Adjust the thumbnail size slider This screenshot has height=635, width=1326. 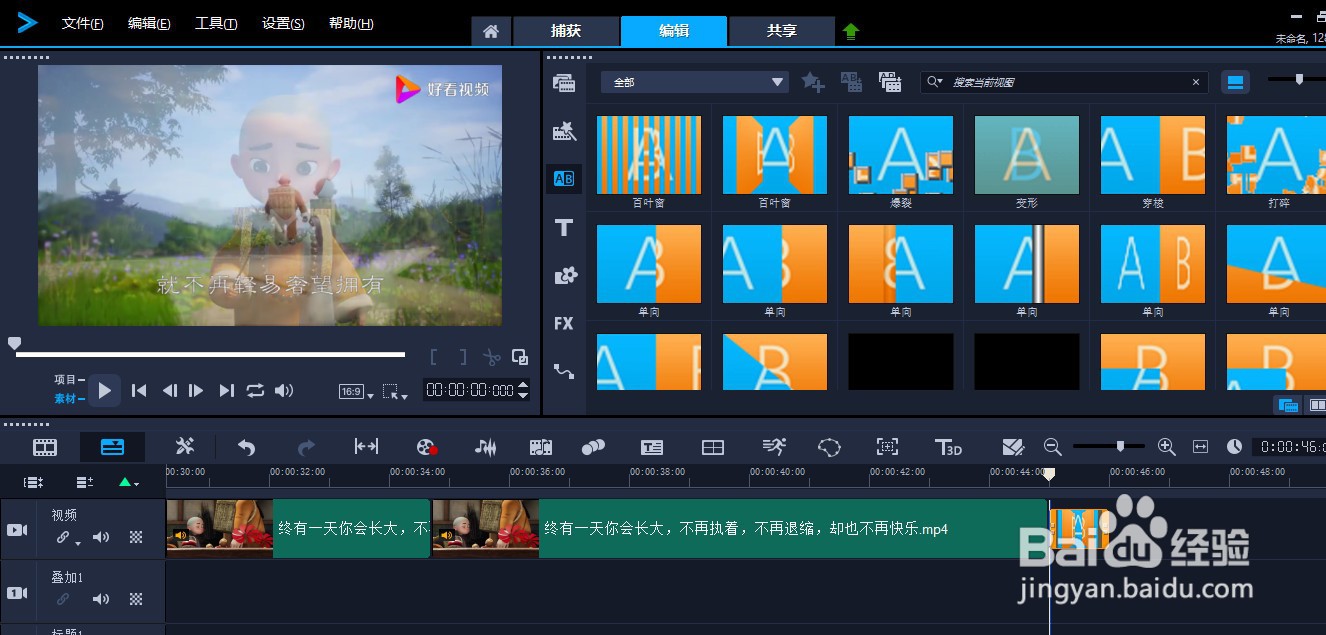(1299, 79)
